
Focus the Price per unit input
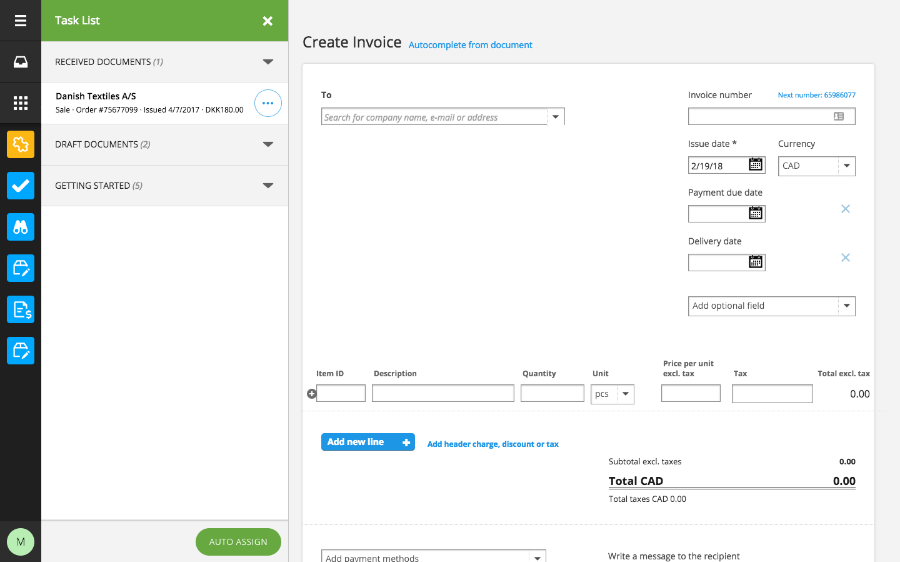click(690, 393)
